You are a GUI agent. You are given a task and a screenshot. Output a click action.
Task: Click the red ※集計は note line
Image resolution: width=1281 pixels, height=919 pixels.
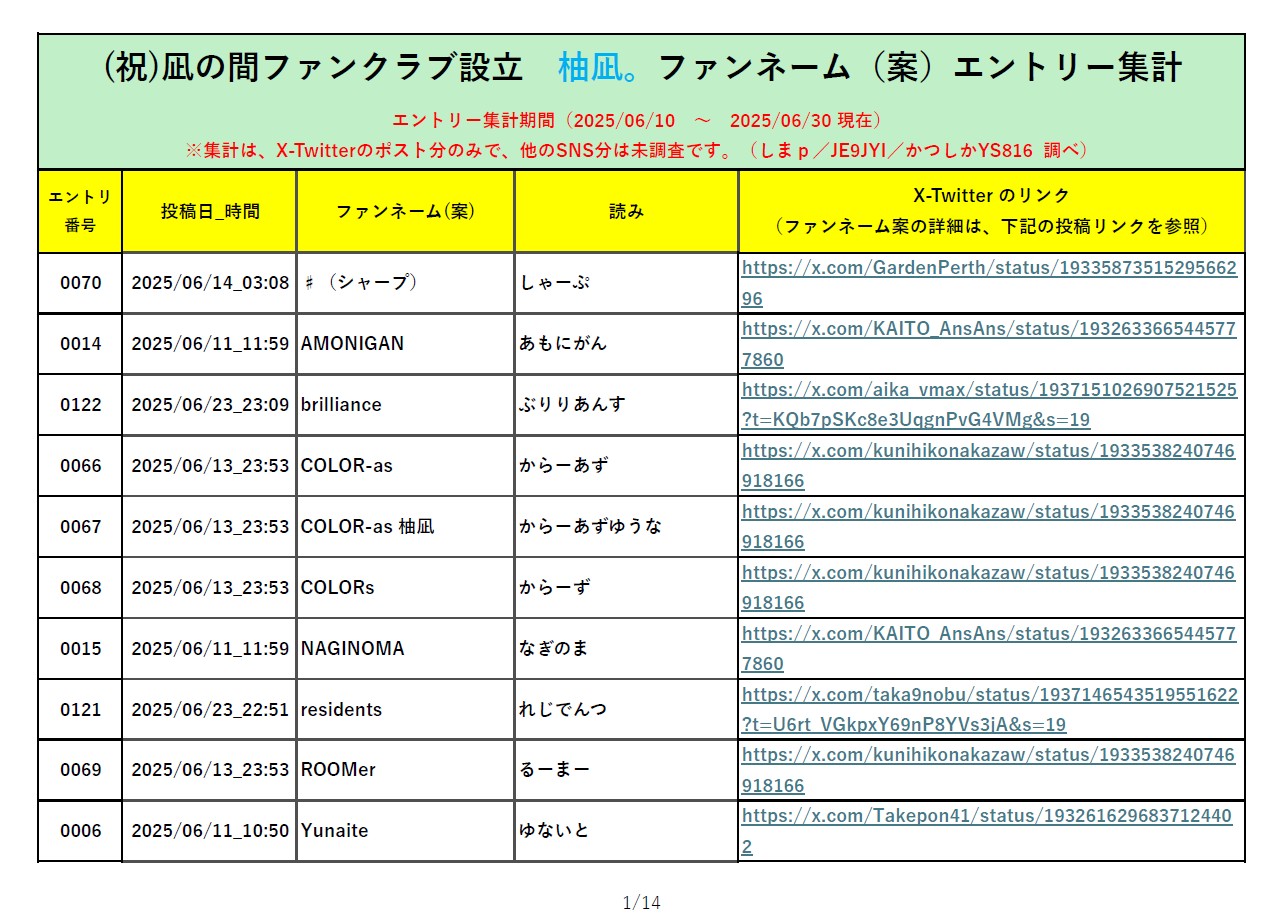click(637, 151)
